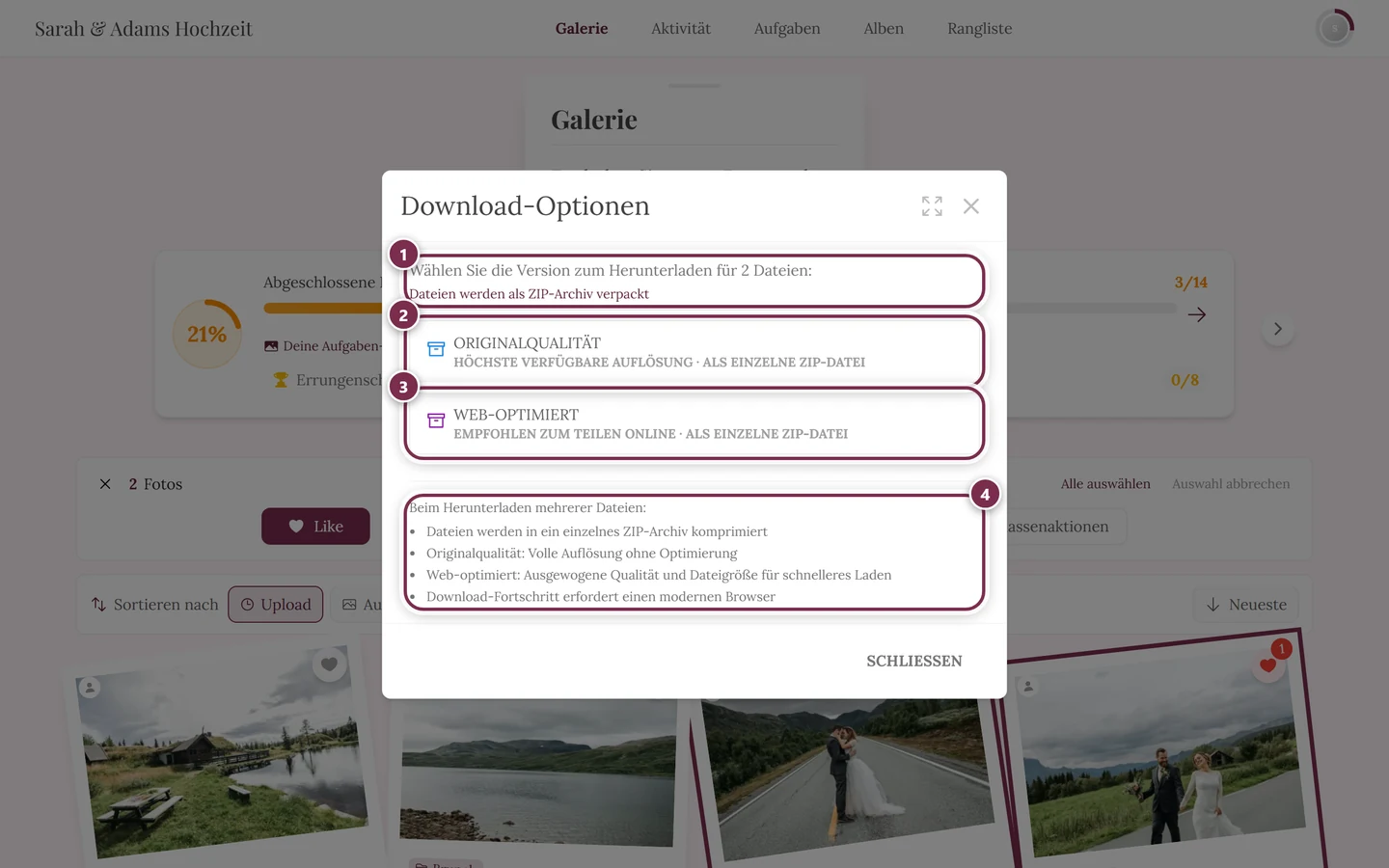Close the Download-Optionen dialog
The image size is (1389, 868).
coord(971,206)
